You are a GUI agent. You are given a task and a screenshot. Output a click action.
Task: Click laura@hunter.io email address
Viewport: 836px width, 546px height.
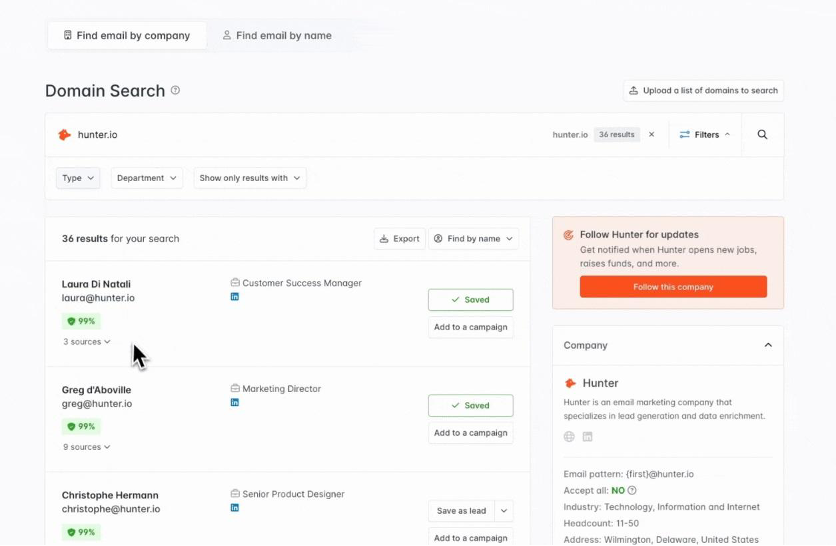click(98, 298)
